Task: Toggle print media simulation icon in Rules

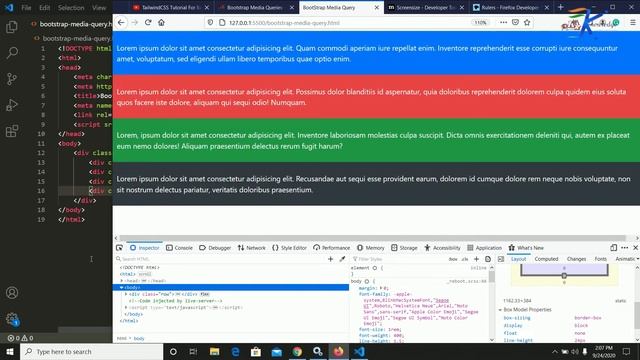Action: 488,259
